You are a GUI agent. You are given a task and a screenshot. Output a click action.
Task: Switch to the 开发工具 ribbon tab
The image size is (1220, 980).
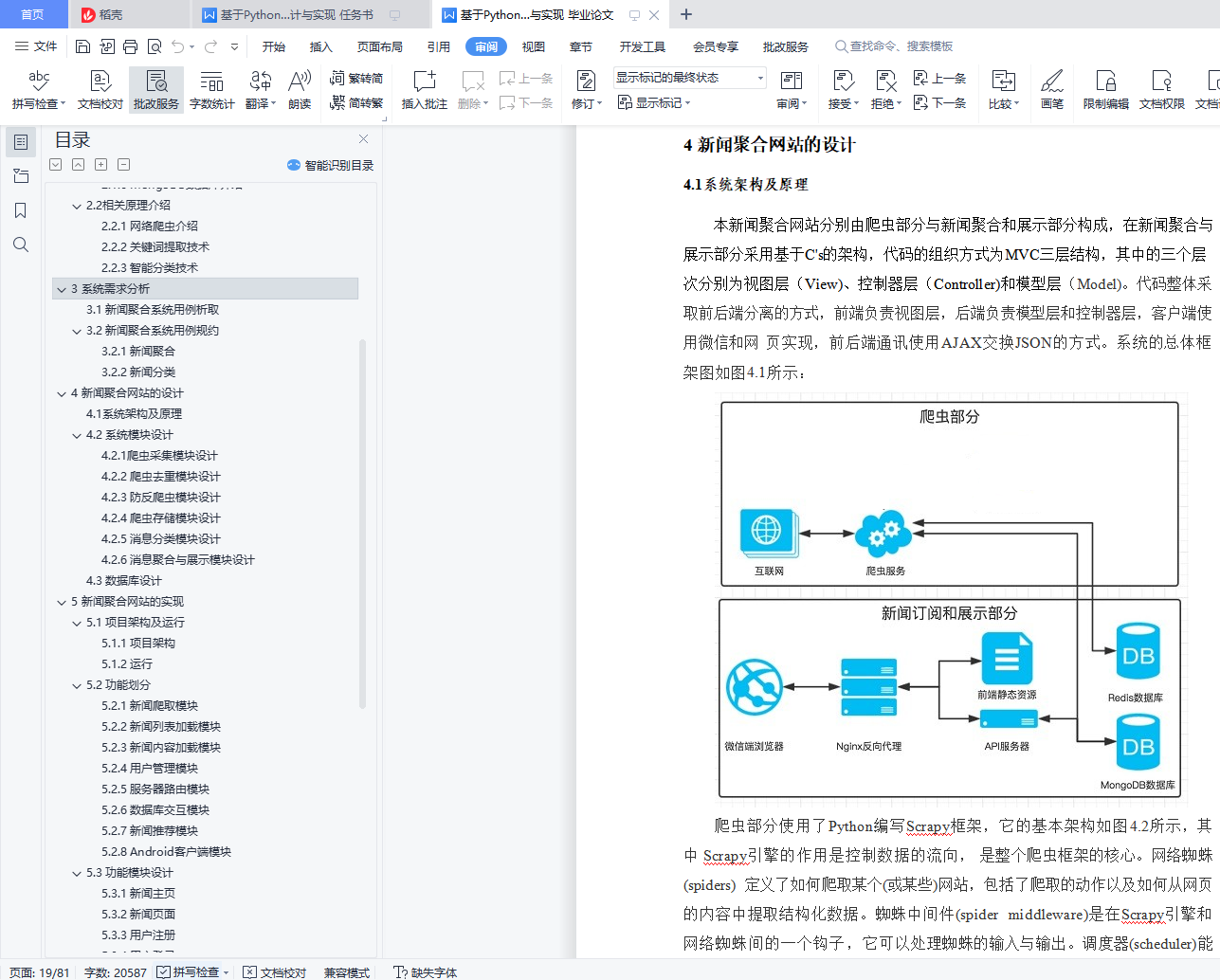(x=643, y=46)
